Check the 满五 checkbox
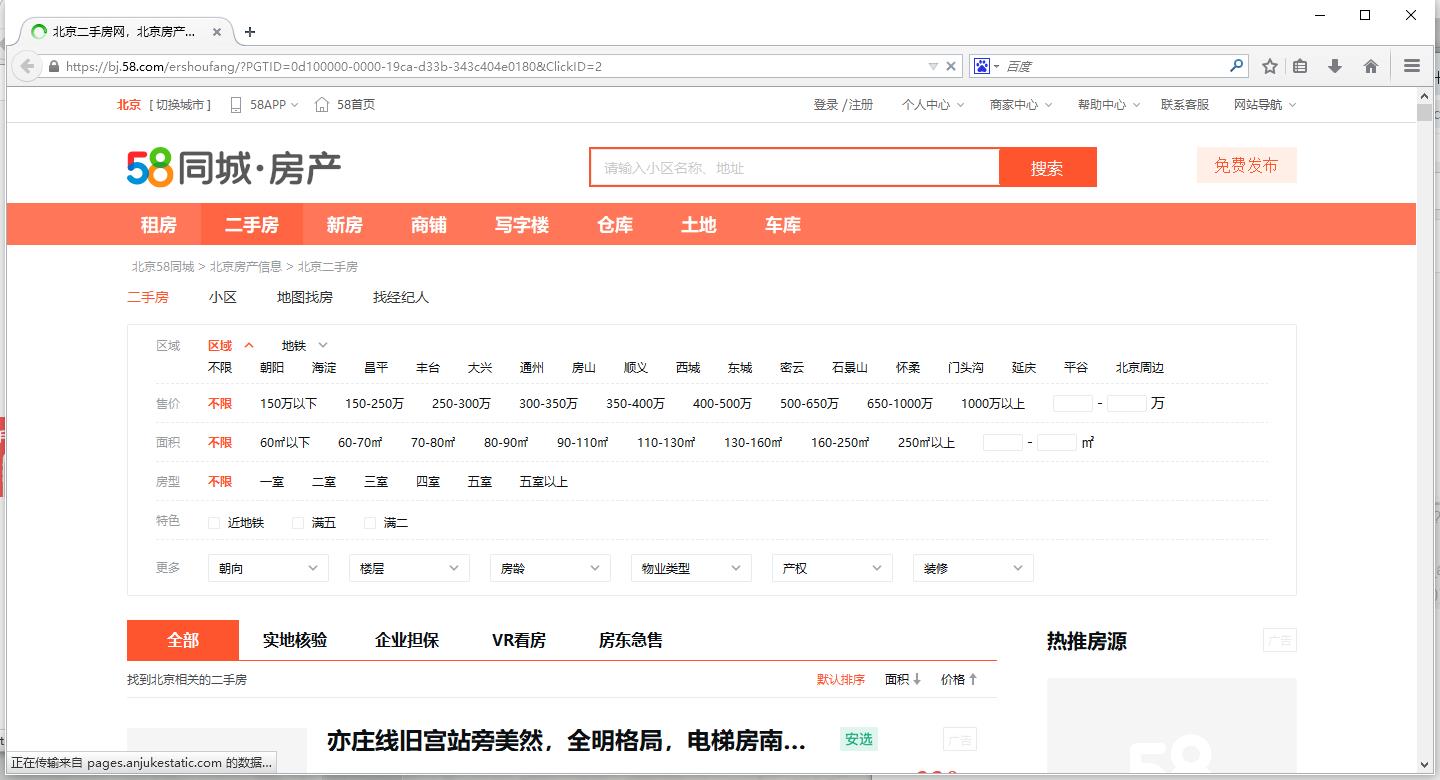The image size is (1440, 780). [x=297, y=522]
